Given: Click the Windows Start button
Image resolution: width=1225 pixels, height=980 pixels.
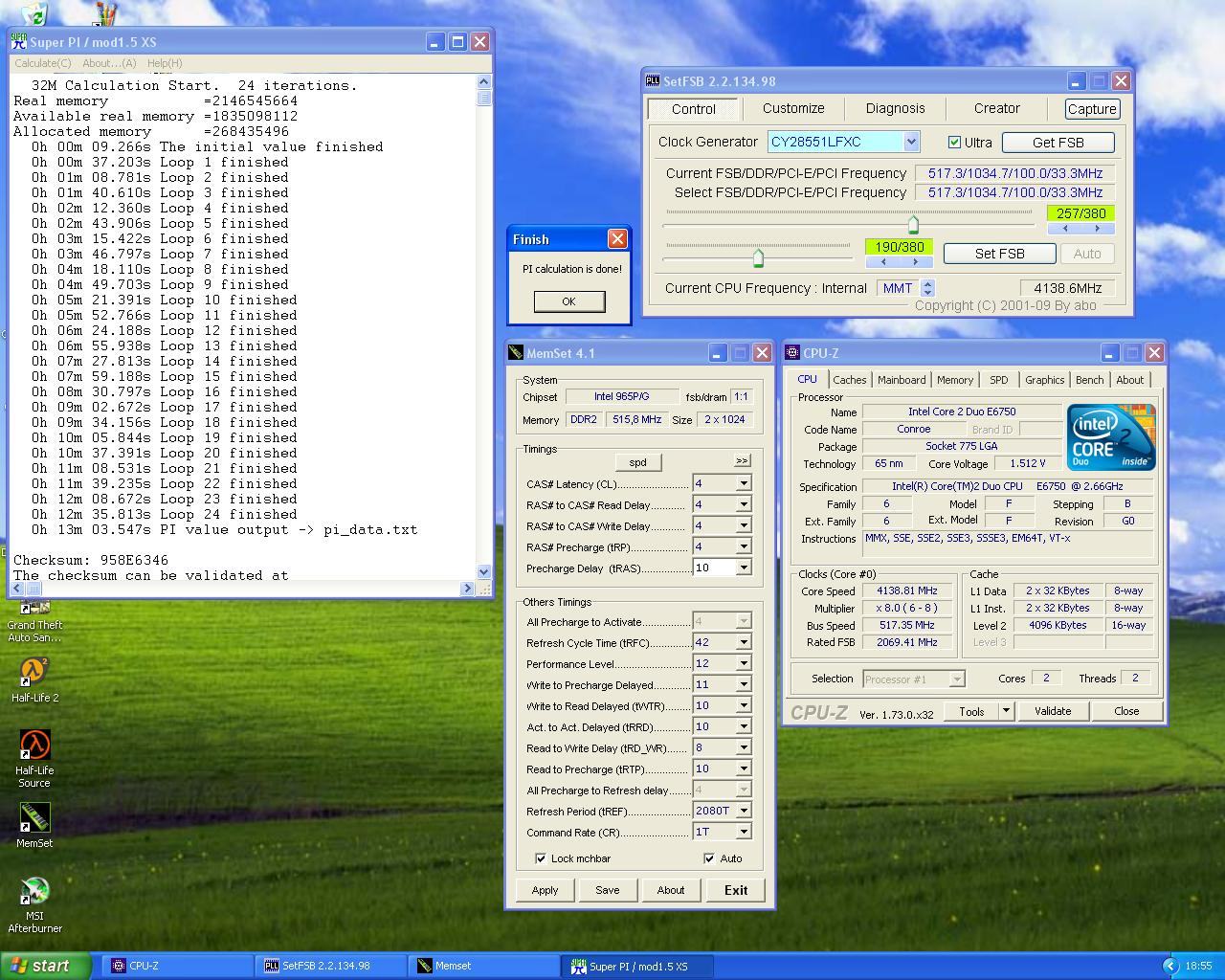Looking at the screenshot, I should 46,966.
